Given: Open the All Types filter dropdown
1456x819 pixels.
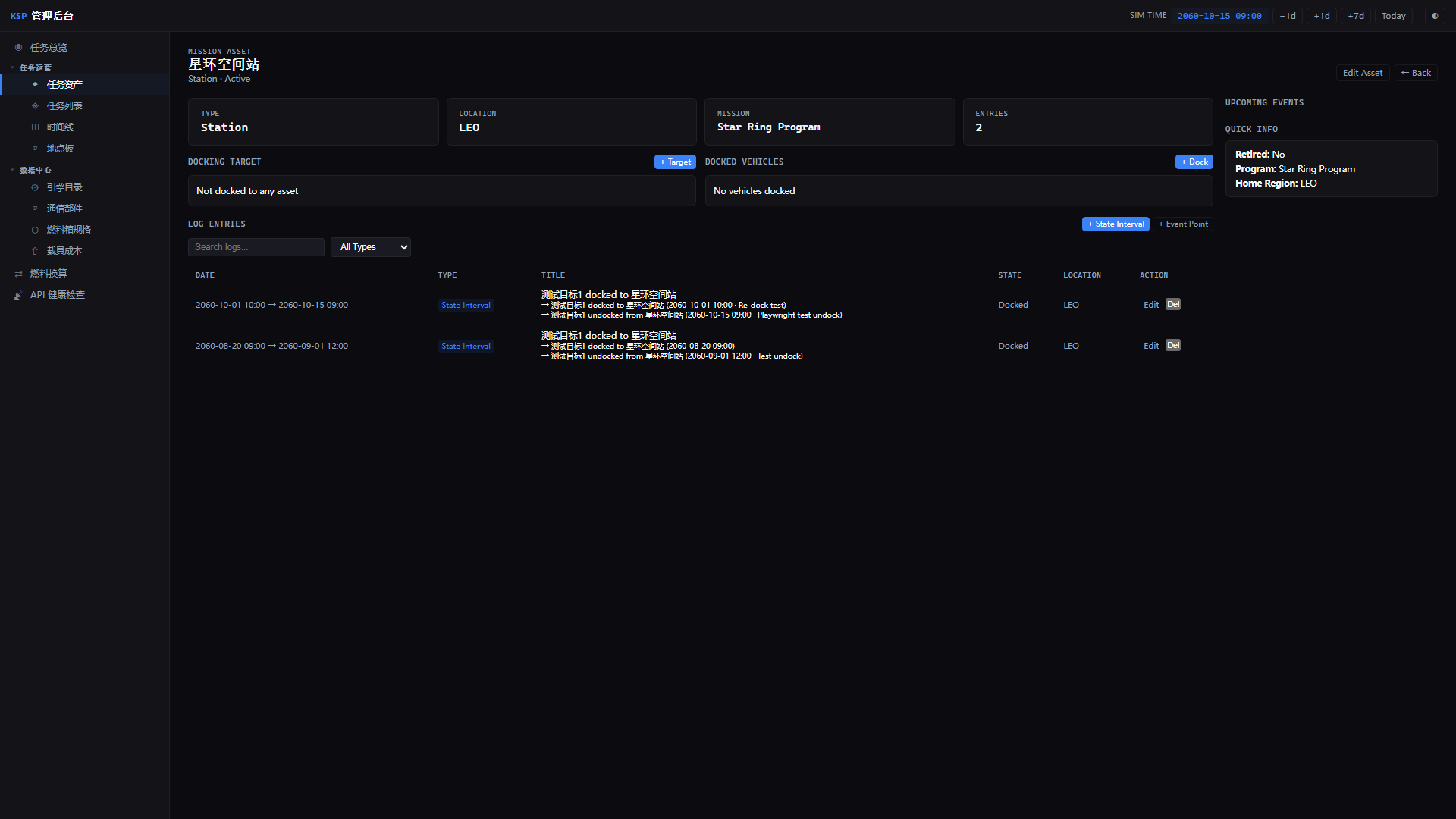Looking at the screenshot, I should pyautogui.click(x=371, y=247).
